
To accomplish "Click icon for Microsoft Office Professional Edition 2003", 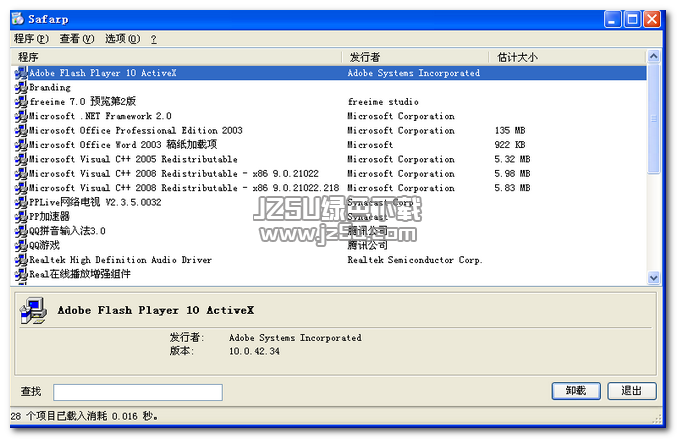I will pos(21,130).
